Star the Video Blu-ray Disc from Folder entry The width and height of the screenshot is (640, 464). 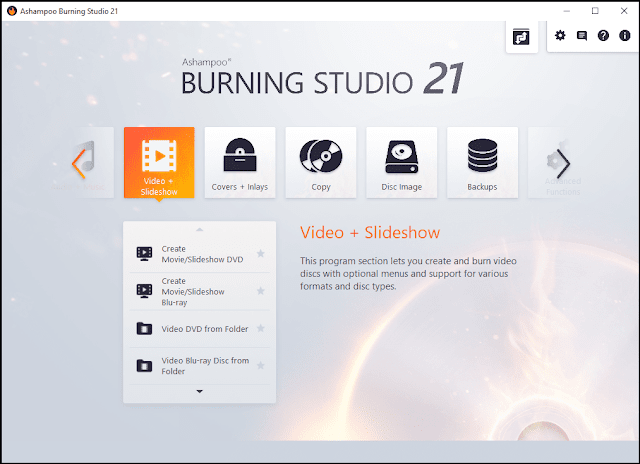pos(260,366)
